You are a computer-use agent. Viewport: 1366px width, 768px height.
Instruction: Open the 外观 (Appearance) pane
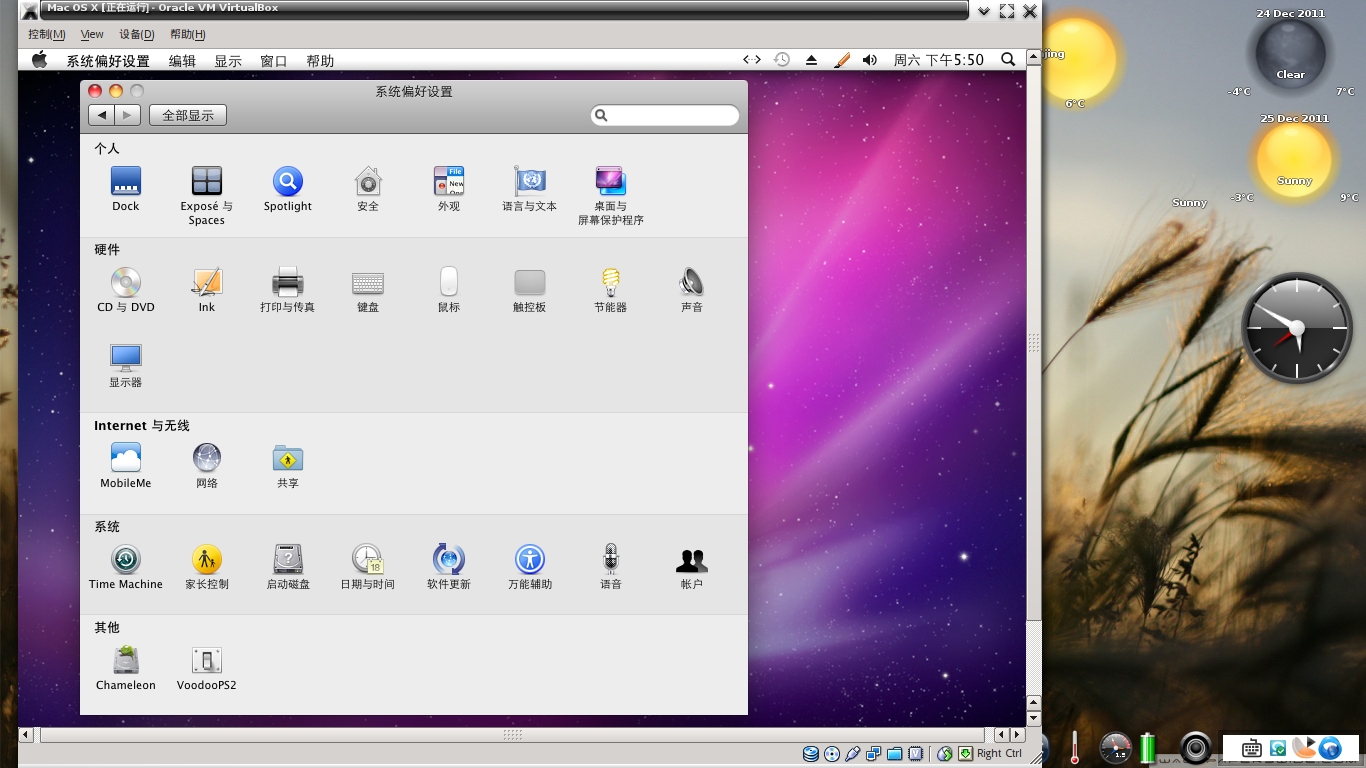[x=449, y=189]
